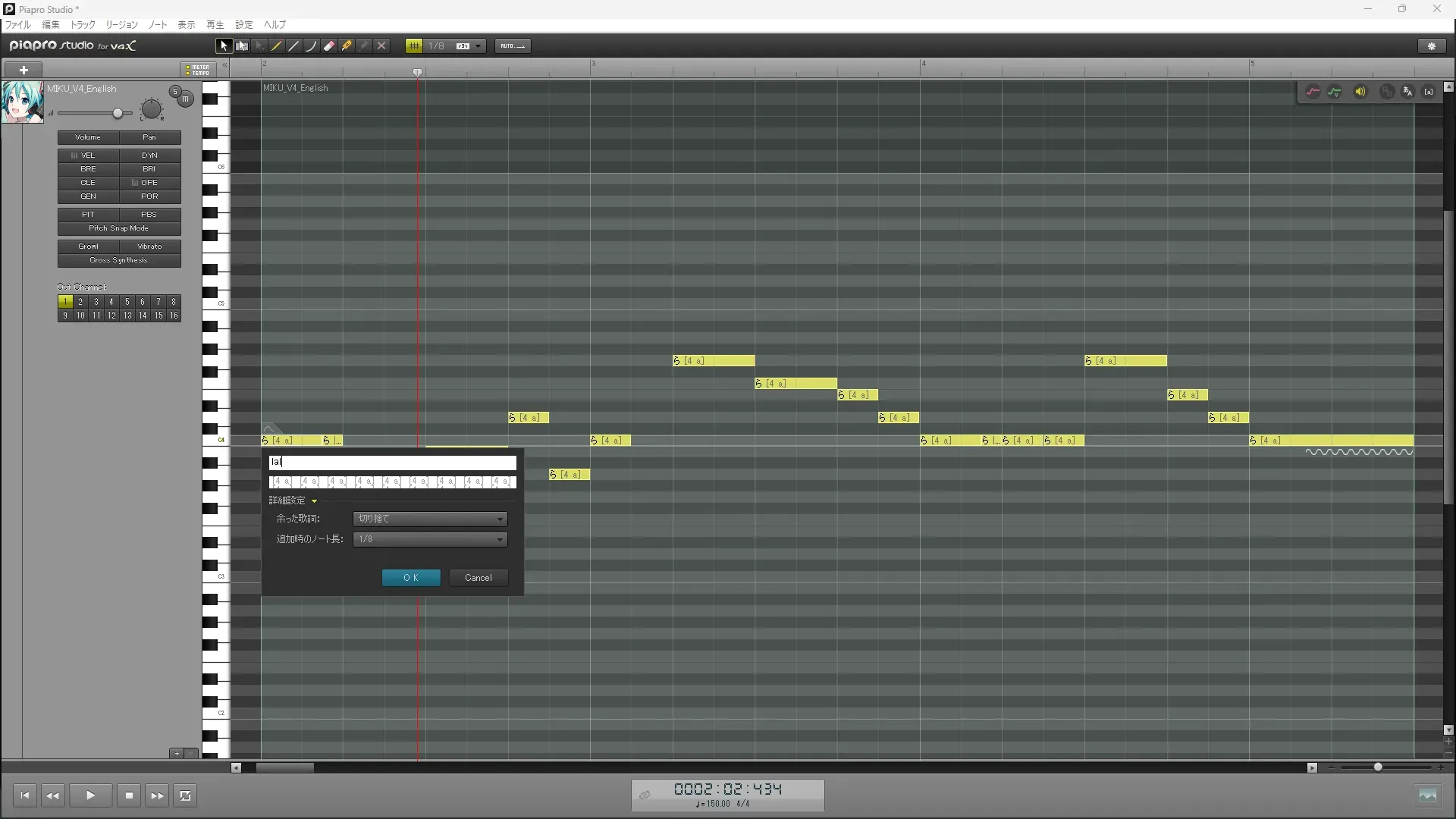Open the 追加時のノート長 dropdown showing 1/8
This screenshot has width=1456, height=819.
pos(430,539)
